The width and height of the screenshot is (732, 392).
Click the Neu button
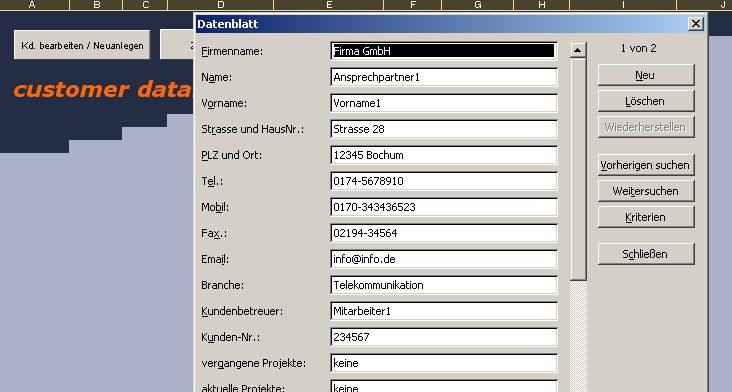646,75
